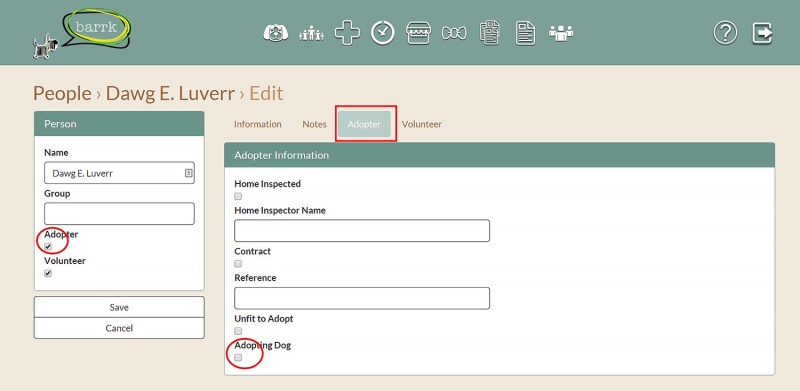
Task: Check the Unfit to Adopt checkbox
Action: 238,331
